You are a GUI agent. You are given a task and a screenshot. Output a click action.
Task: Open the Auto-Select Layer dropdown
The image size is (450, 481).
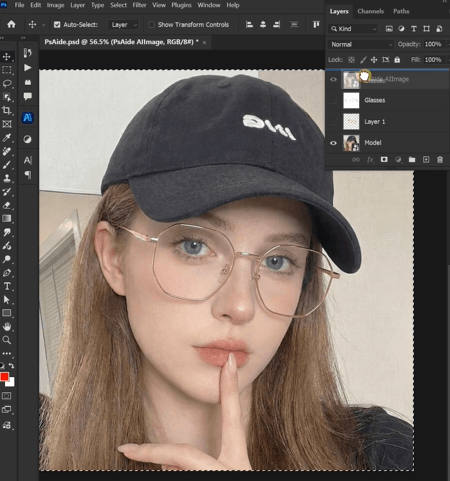click(x=123, y=25)
